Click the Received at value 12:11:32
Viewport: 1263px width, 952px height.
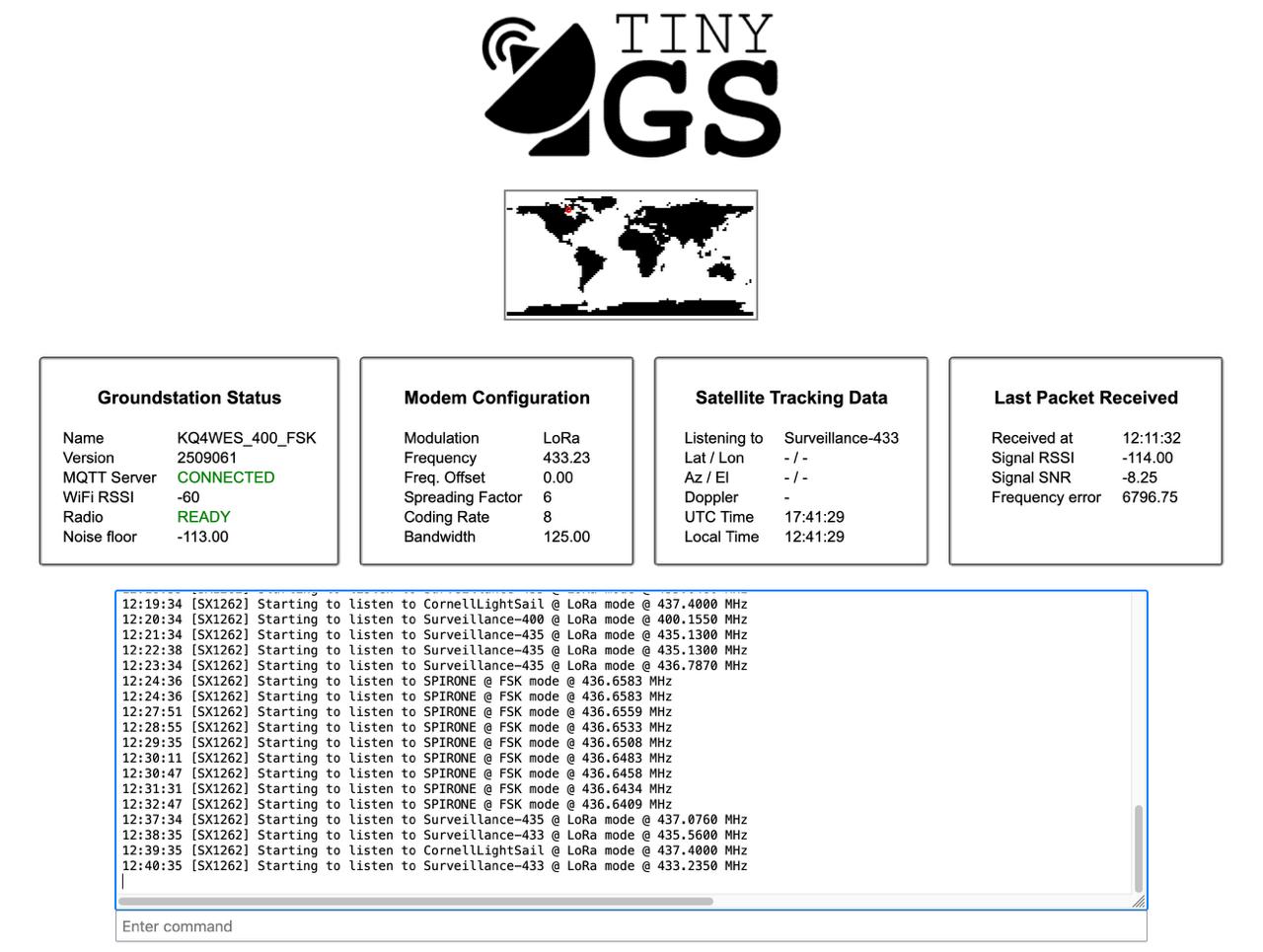click(1152, 438)
